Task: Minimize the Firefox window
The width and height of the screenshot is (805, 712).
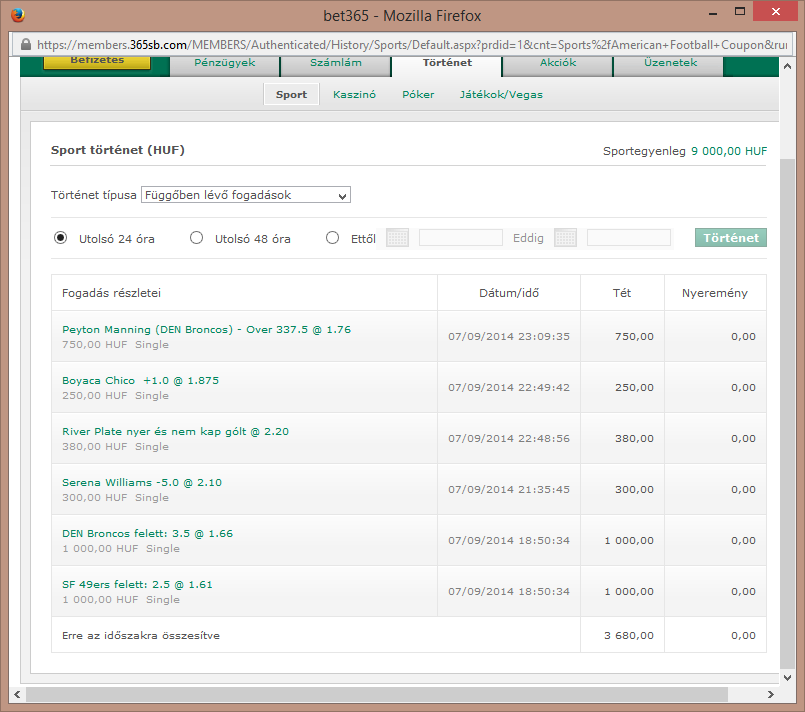Action: [x=713, y=12]
